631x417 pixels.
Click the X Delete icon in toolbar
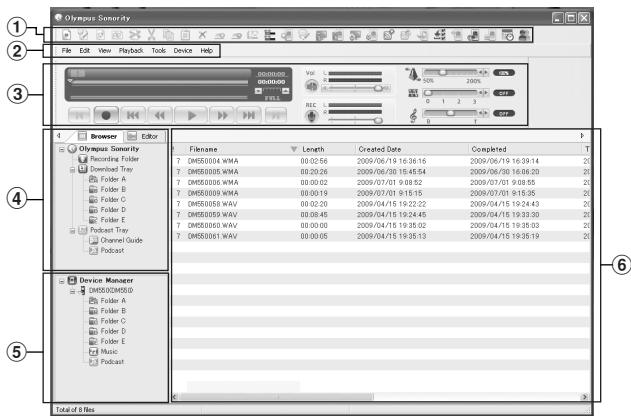[x=202, y=35]
